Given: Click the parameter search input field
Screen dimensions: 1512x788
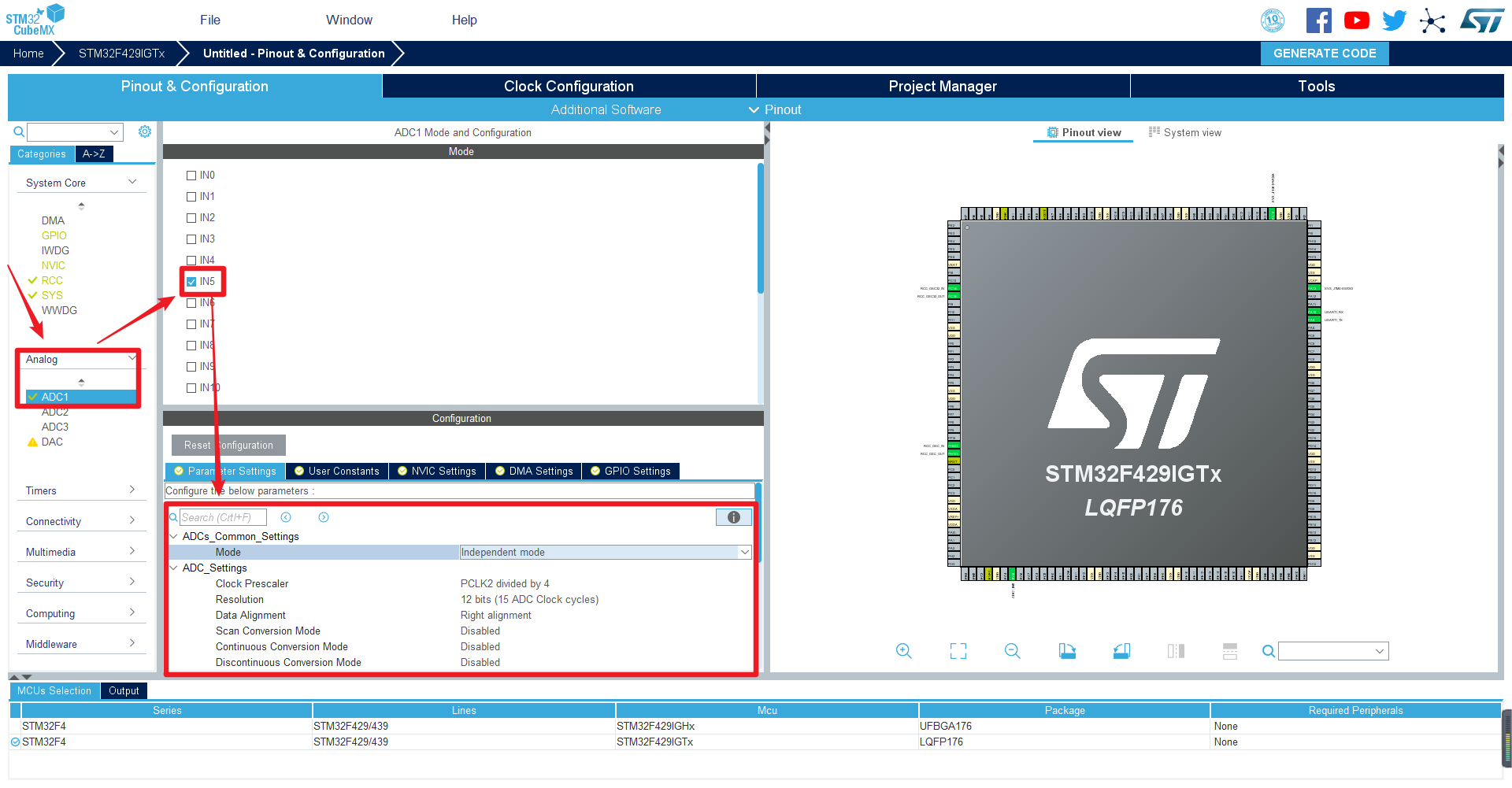Looking at the screenshot, I should tap(223, 517).
